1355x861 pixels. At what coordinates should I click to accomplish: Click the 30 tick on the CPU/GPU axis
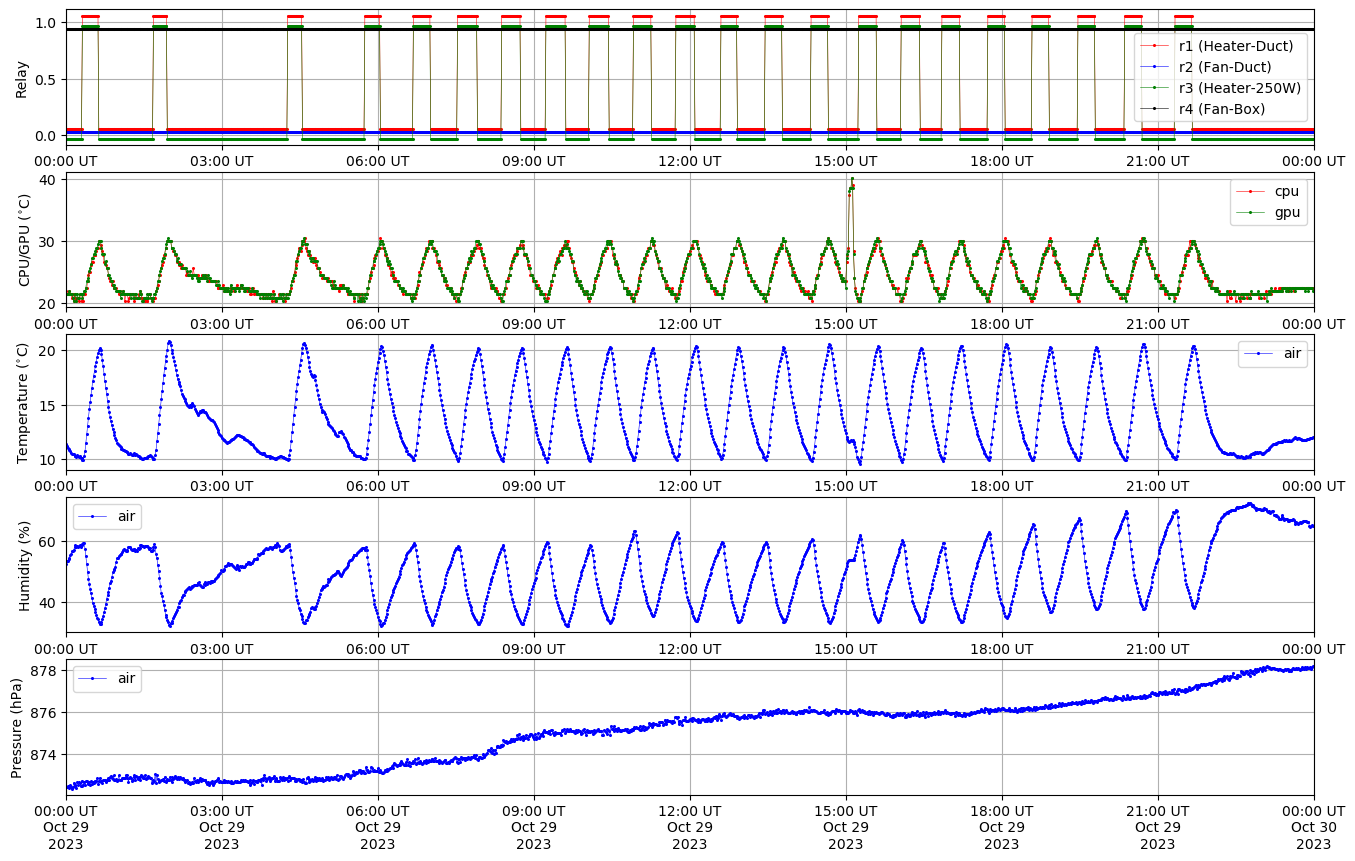(50, 242)
